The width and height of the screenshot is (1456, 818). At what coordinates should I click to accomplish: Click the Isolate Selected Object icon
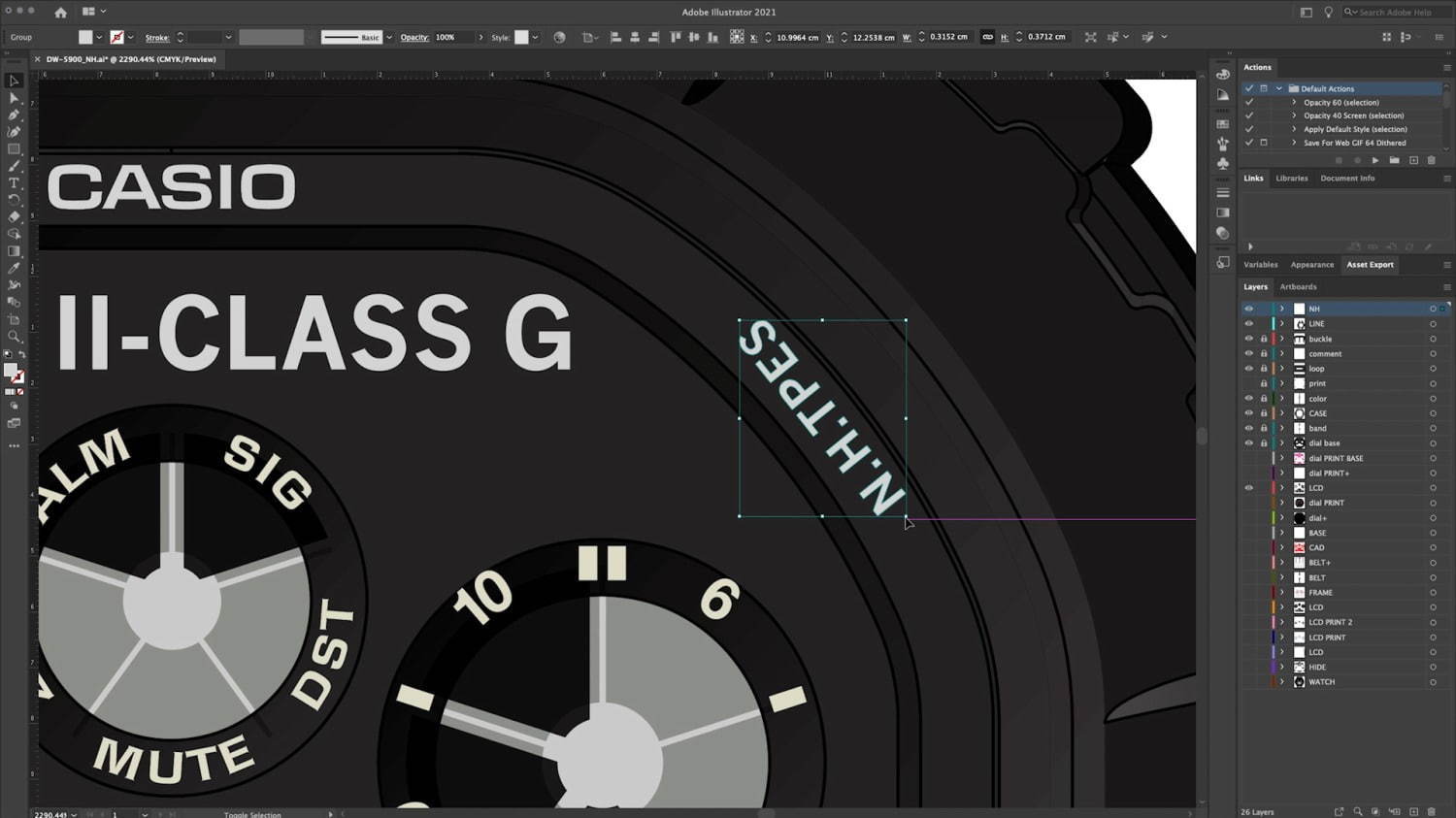pyautogui.click(x=1090, y=37)
